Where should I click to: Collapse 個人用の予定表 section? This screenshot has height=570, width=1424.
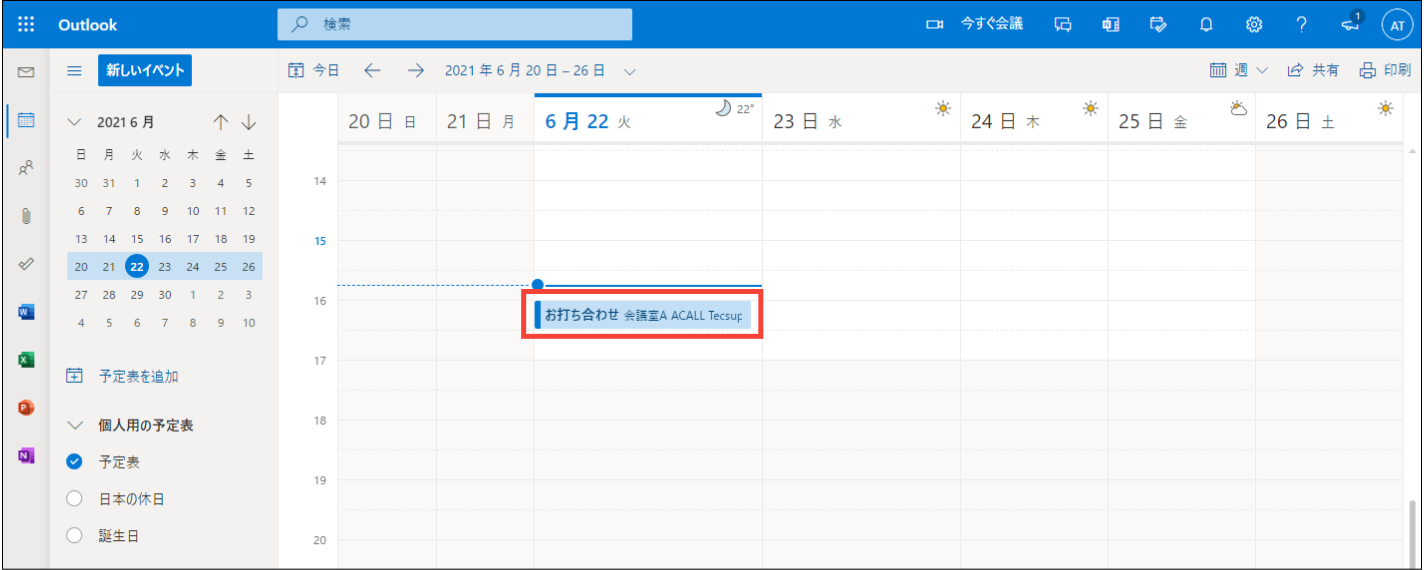(x=74, y=425)
